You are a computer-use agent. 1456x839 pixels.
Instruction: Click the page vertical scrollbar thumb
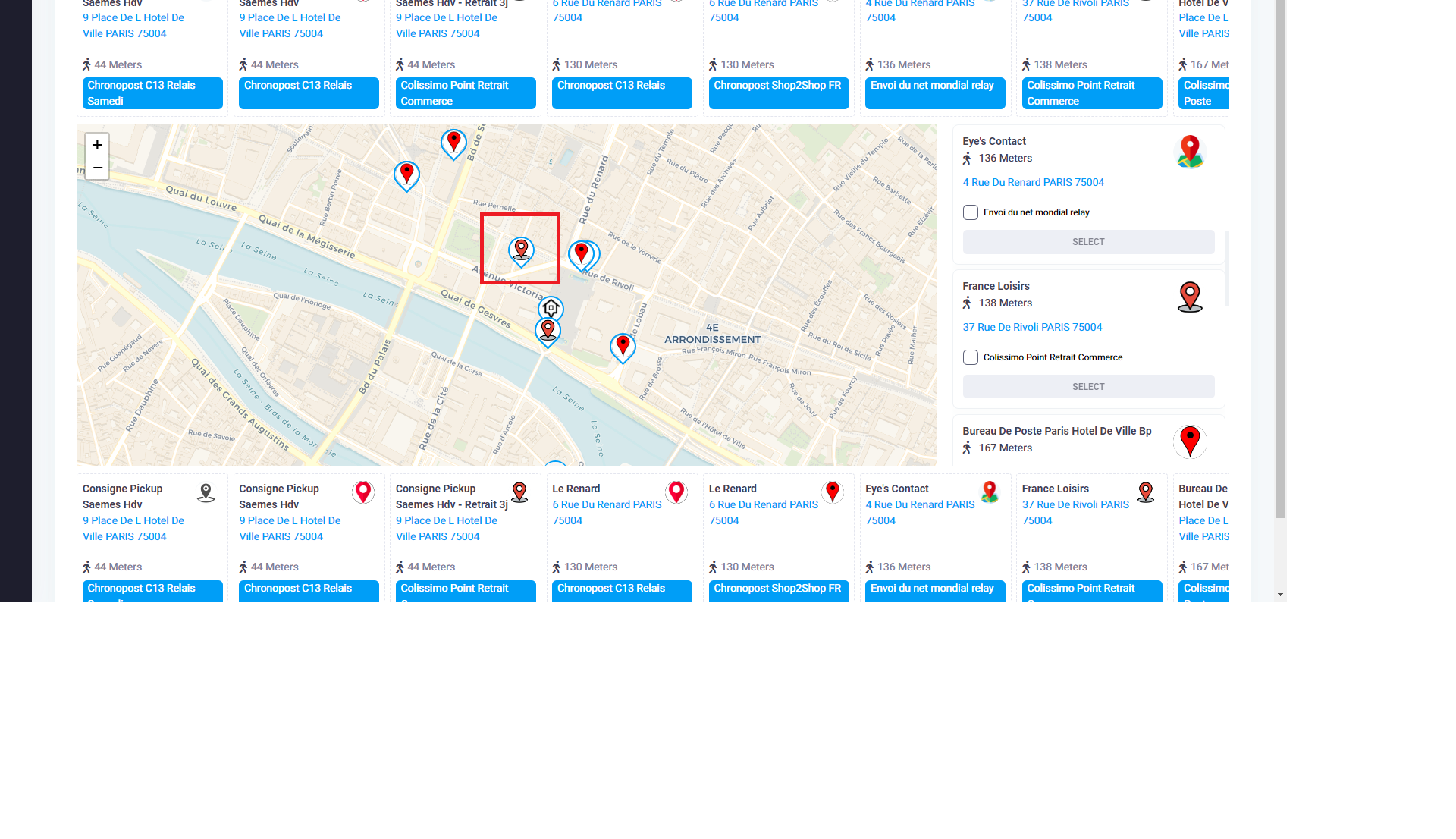coord(1280,258)
